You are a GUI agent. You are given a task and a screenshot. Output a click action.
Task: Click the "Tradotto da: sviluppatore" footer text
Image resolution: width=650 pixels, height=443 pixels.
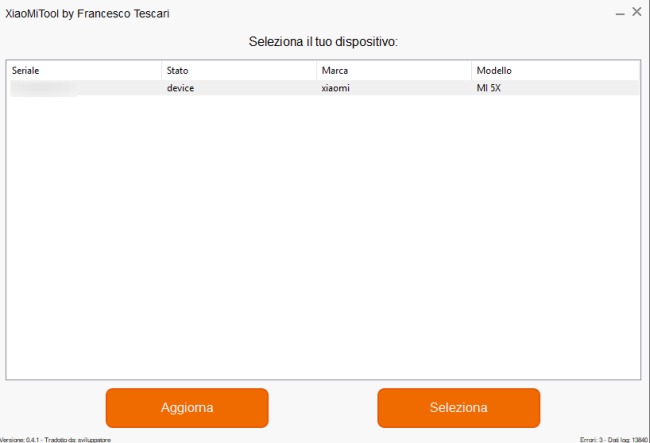[x=78, y=440]
